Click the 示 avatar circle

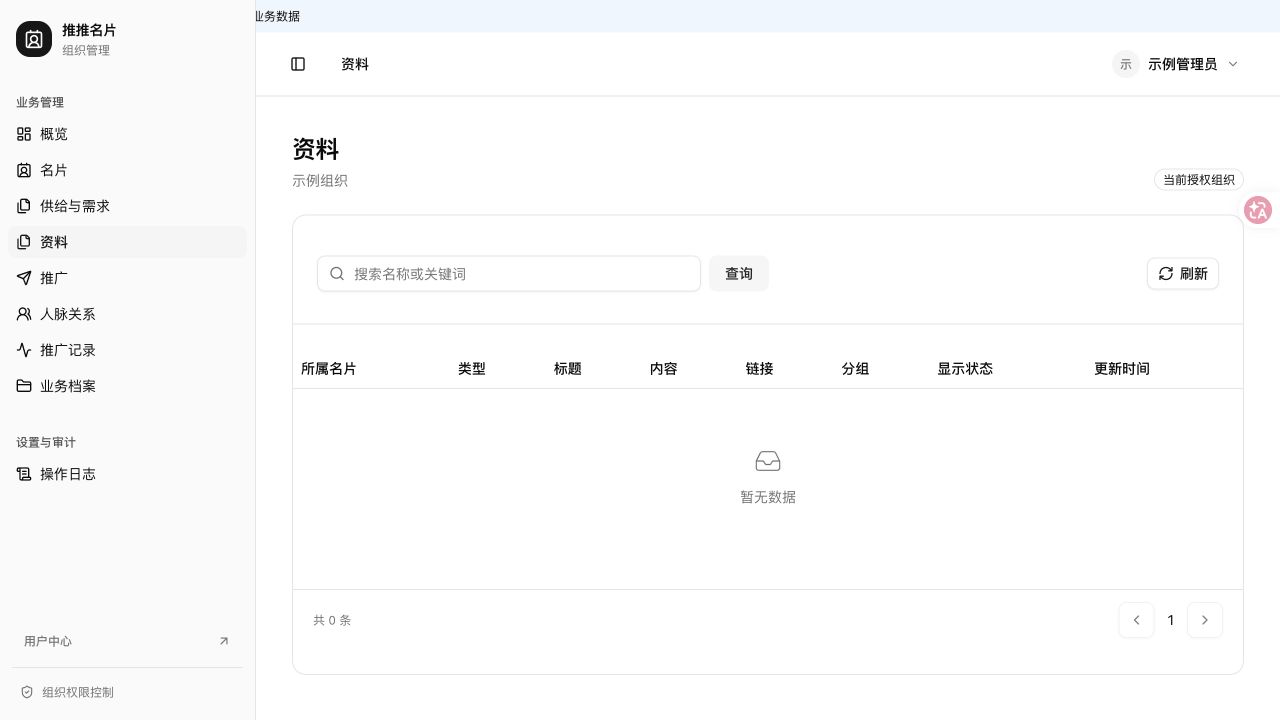coord(1126,64)
